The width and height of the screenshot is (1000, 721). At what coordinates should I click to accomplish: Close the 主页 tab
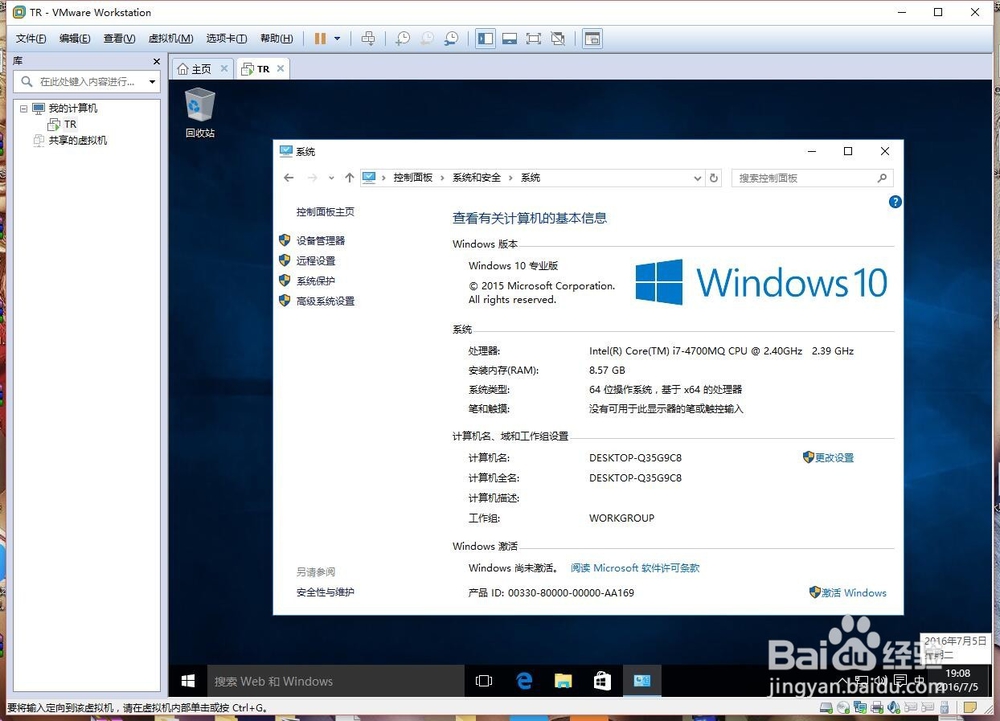point(224,68)
